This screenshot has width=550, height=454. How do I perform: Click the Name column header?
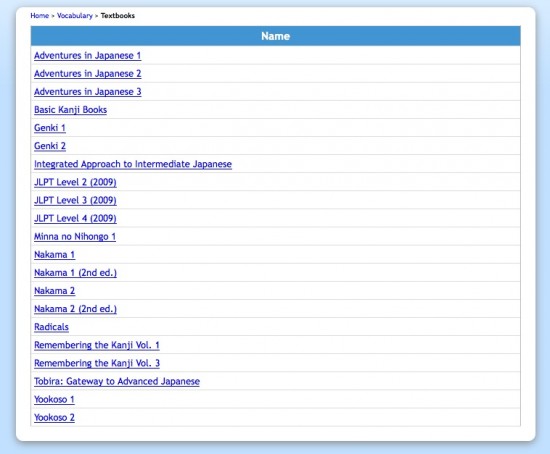point(275,36)
